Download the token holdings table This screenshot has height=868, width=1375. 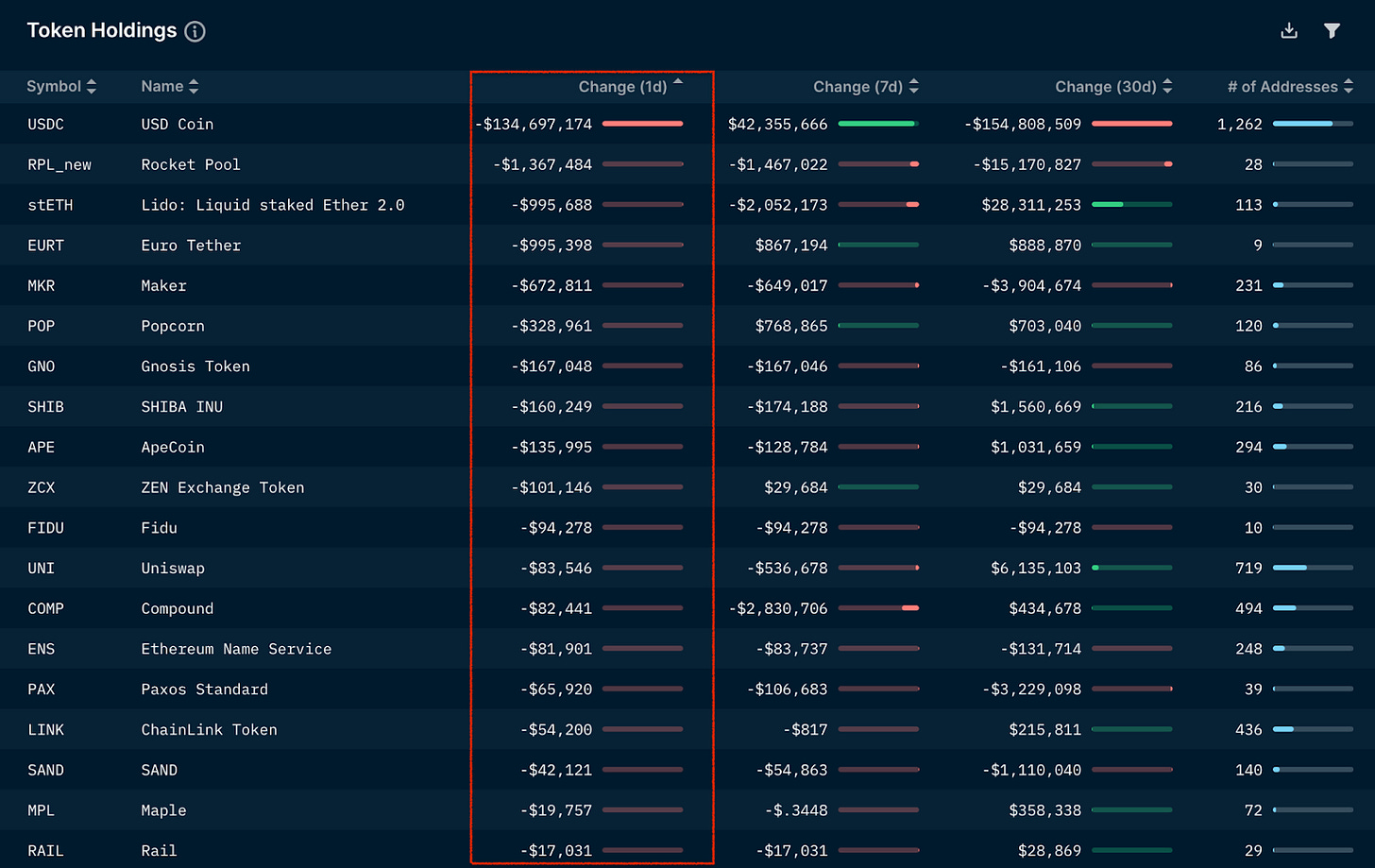(1289, 31)
